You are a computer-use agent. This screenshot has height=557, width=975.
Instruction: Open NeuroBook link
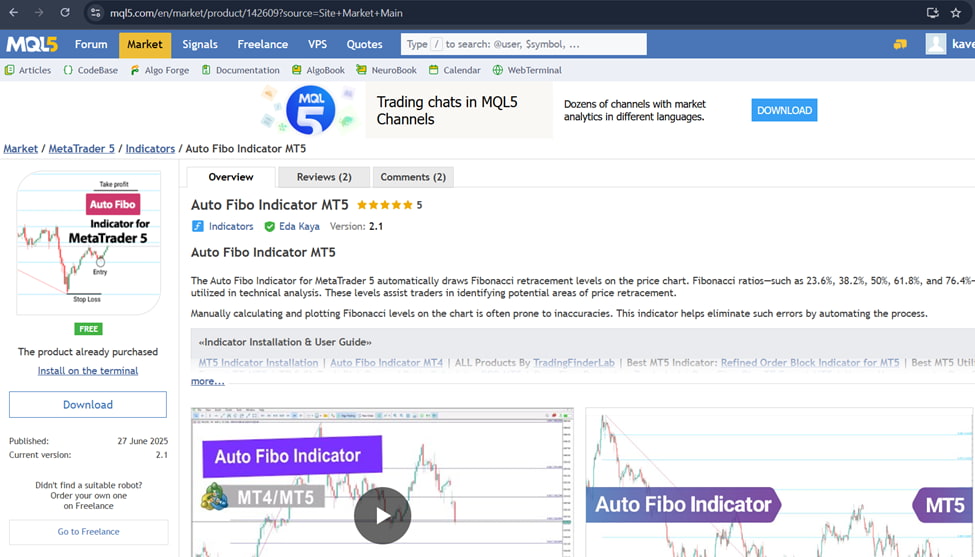point(386,70)
